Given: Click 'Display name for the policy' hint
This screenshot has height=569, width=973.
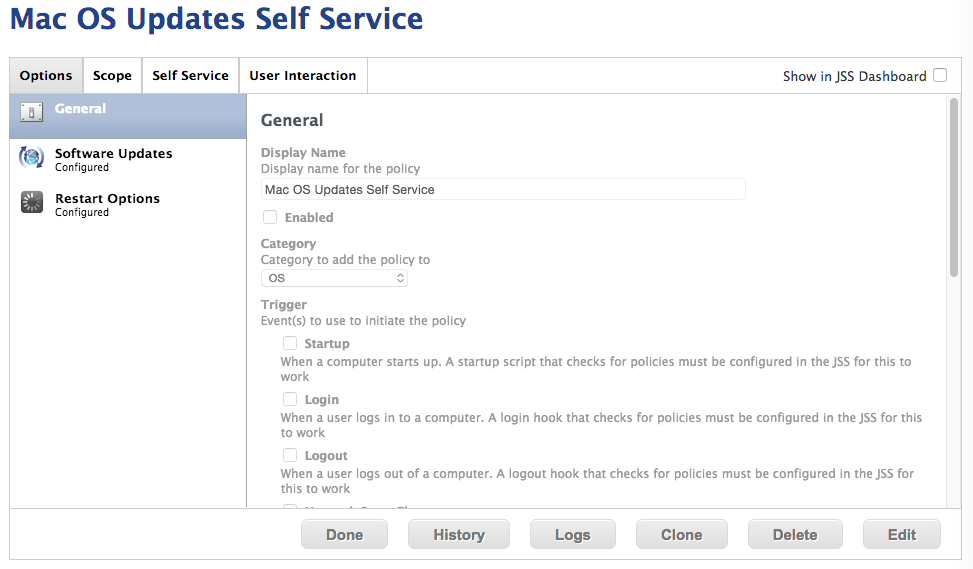Looking at the screenshot, I should coord(340,169).
